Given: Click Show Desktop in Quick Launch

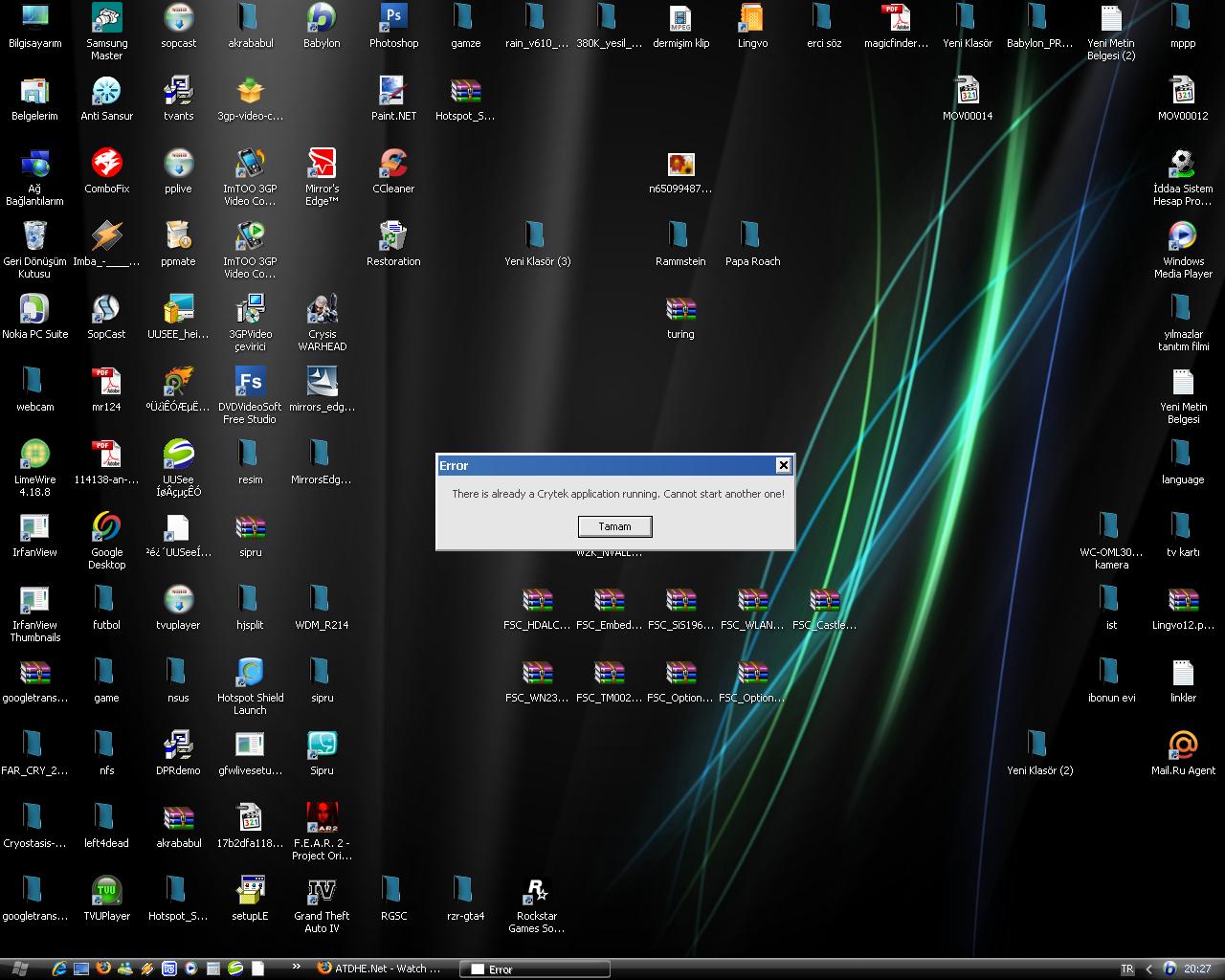Looking at the screenshot, I should 81,969.
